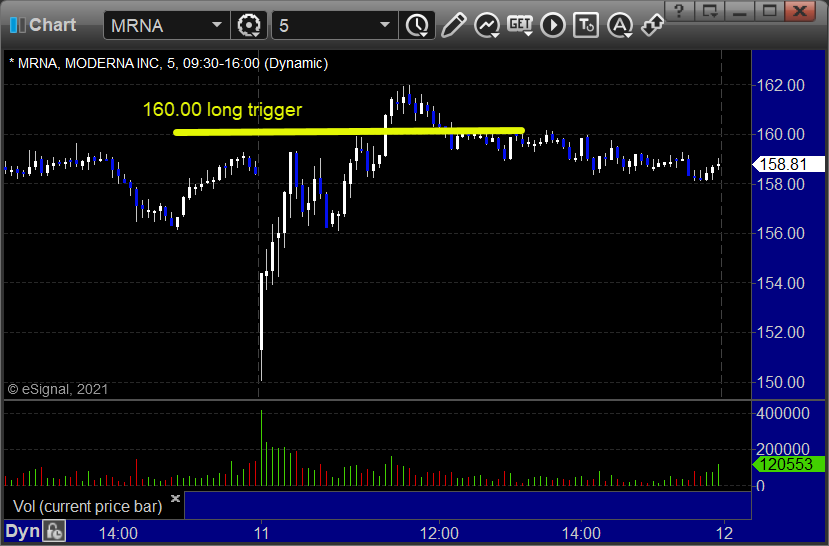Viewport: 829px width, 546px height.
Task: Expand the 5 interval dropdown
Action: point(385,25)
